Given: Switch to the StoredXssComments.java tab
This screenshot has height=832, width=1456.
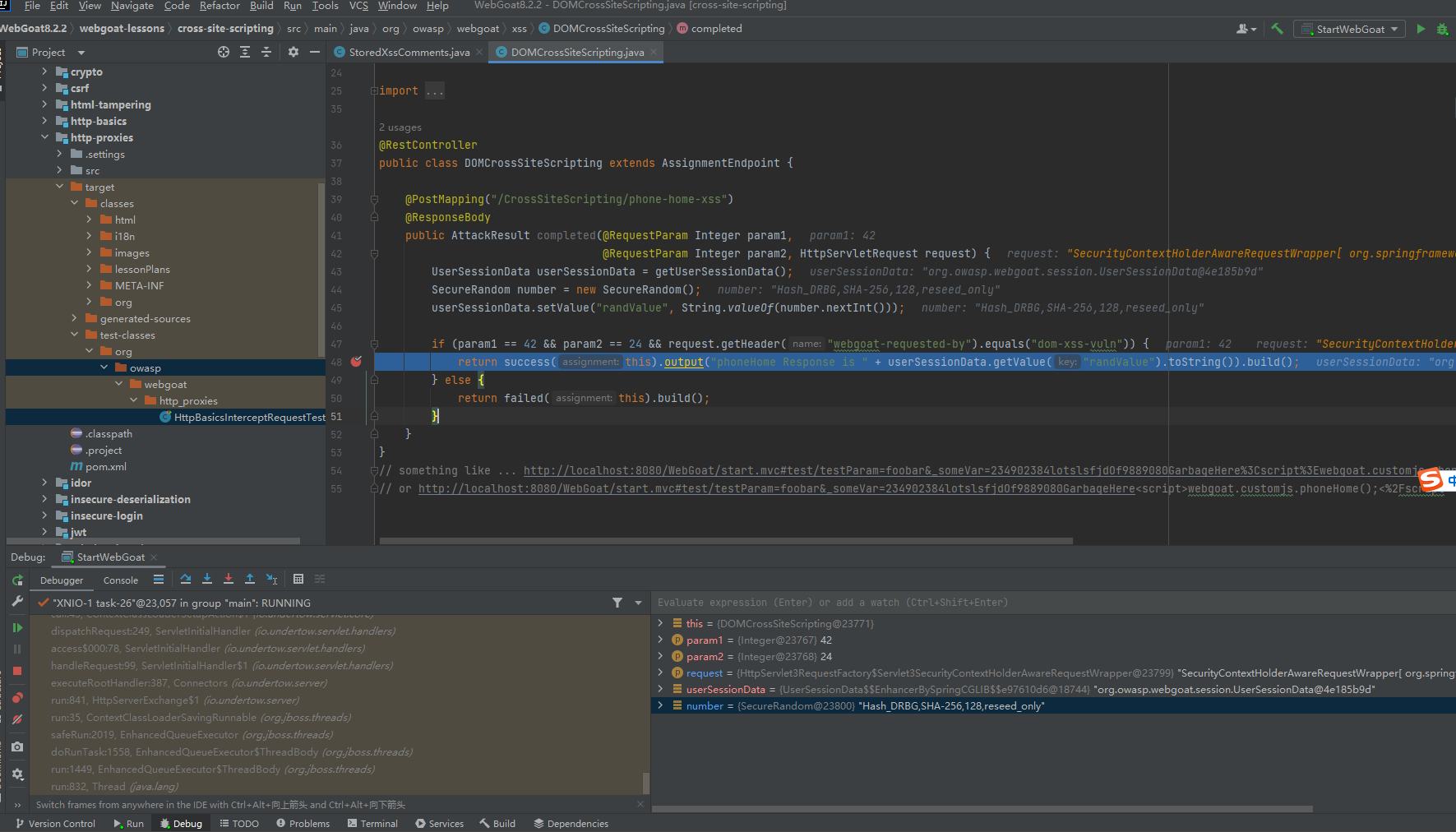Looking at the screenshot, I should click(x=409, y=52).
